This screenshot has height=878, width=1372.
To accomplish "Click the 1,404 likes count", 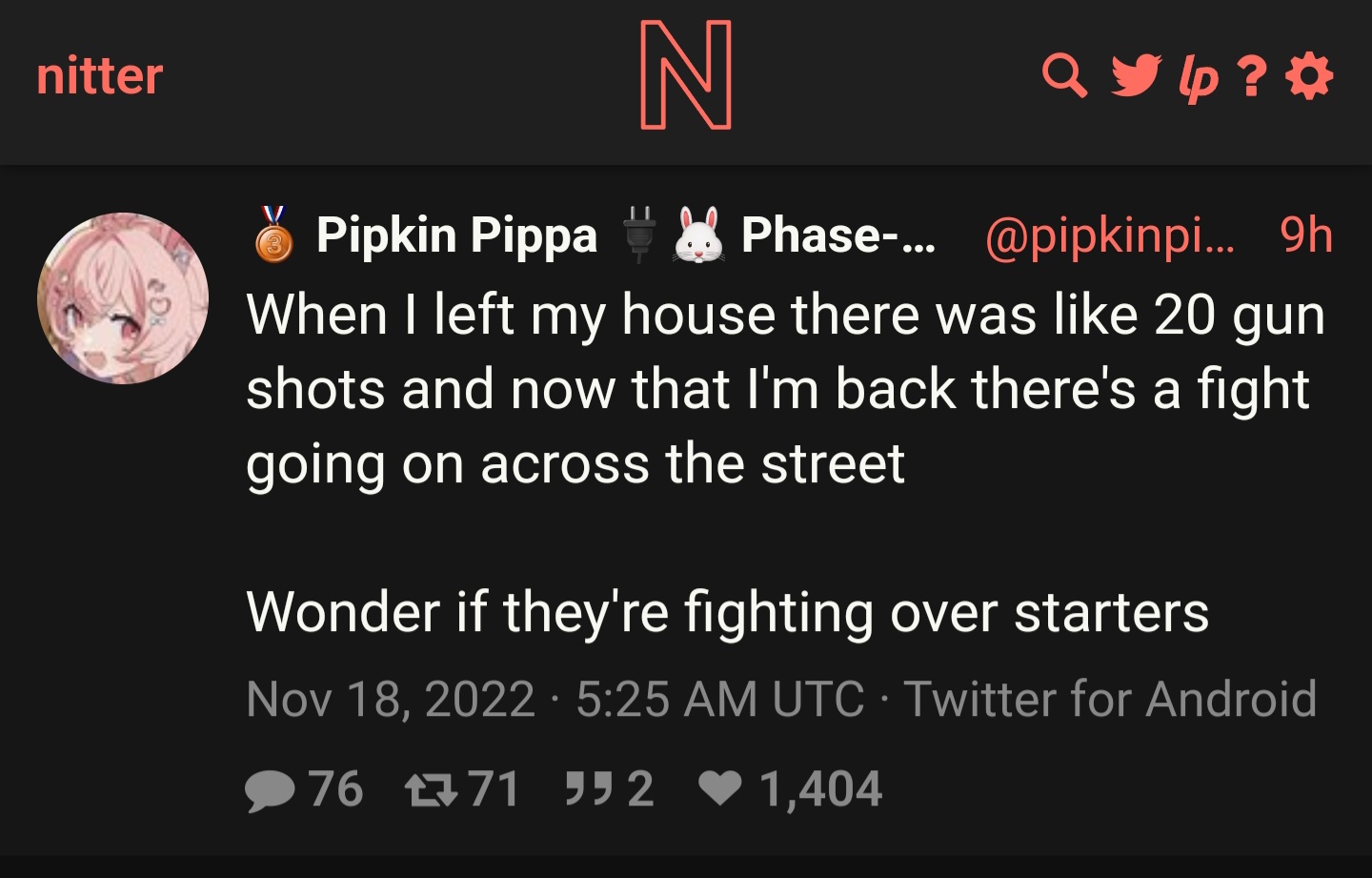I will 820,789.
